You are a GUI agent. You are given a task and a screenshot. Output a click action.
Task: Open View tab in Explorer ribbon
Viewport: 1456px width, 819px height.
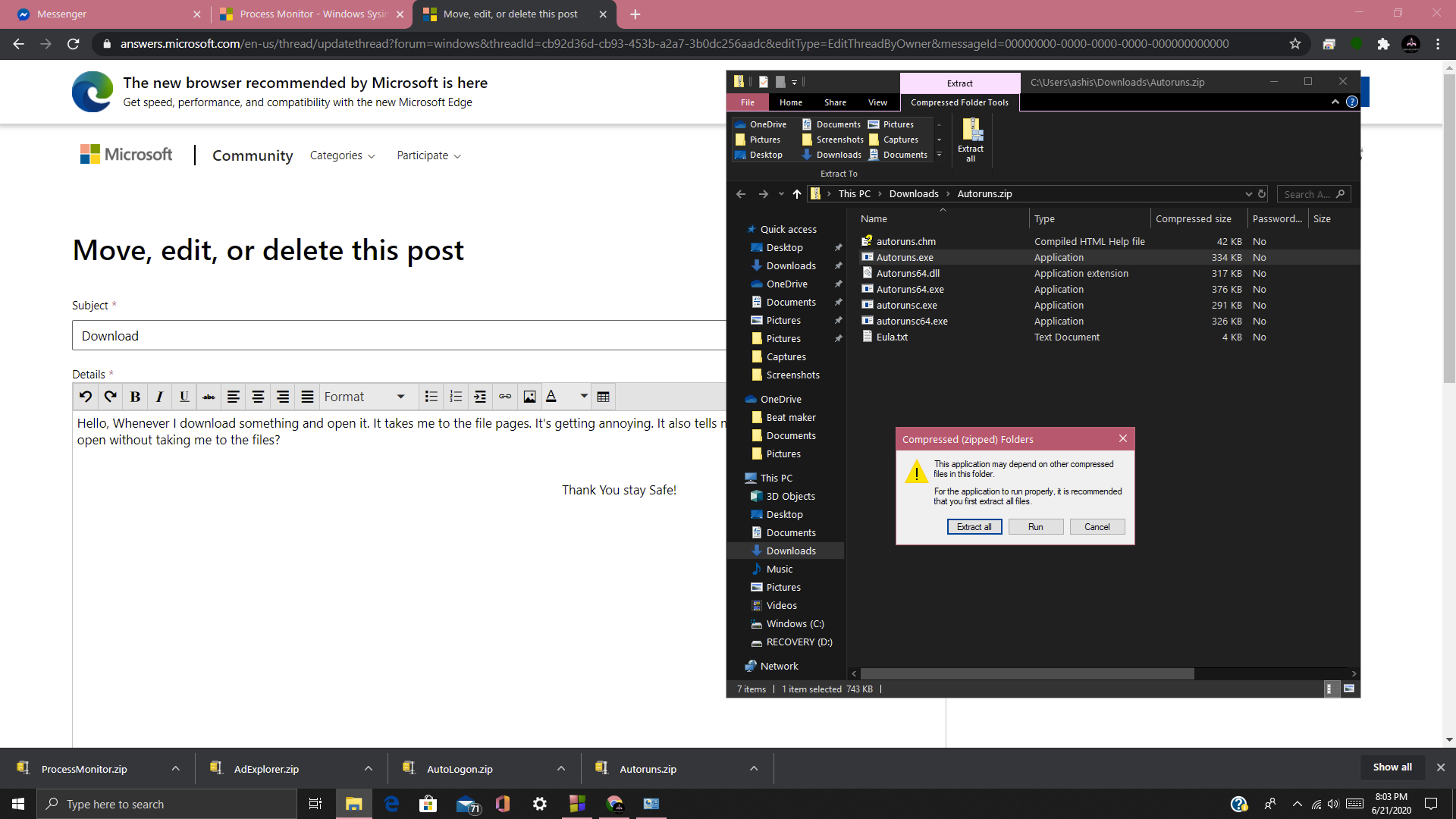(x=877, y=102)
